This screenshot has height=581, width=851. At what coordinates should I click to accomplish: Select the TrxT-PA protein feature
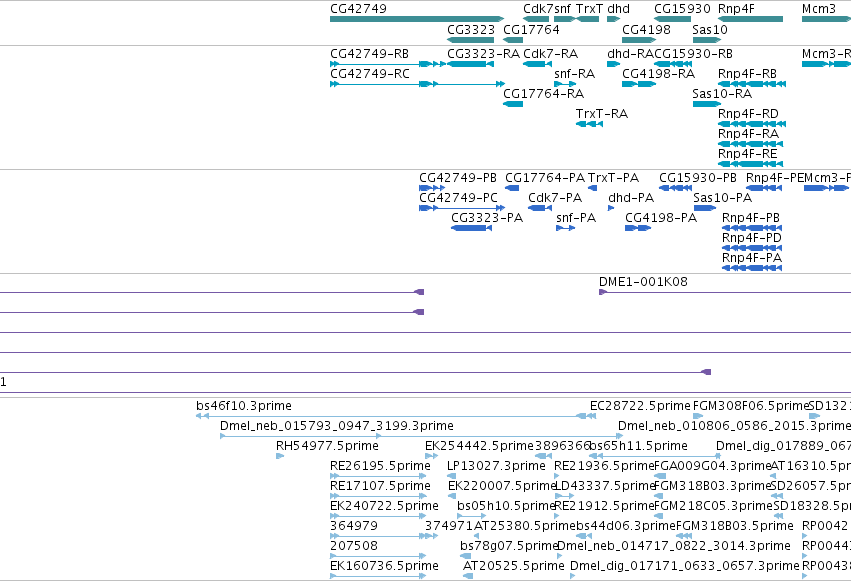(x=593, y=188)
